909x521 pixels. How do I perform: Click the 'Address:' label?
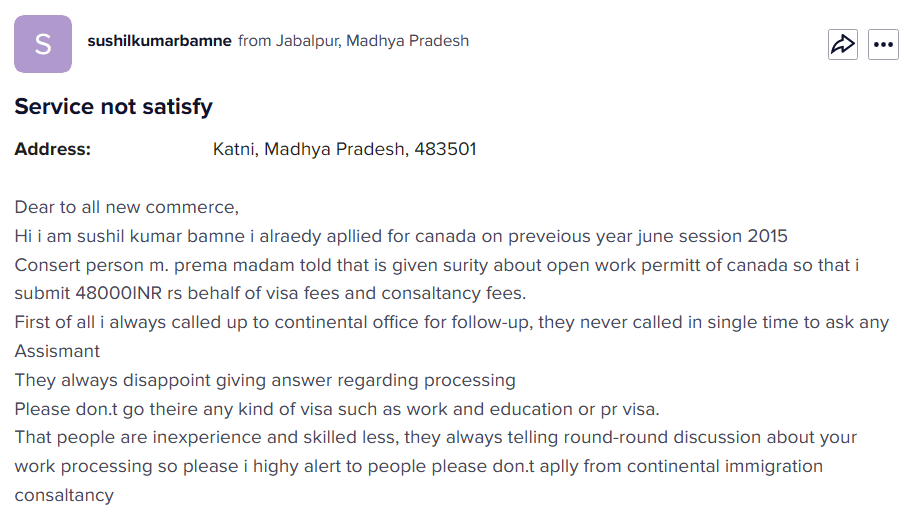(x=53, y=149)
